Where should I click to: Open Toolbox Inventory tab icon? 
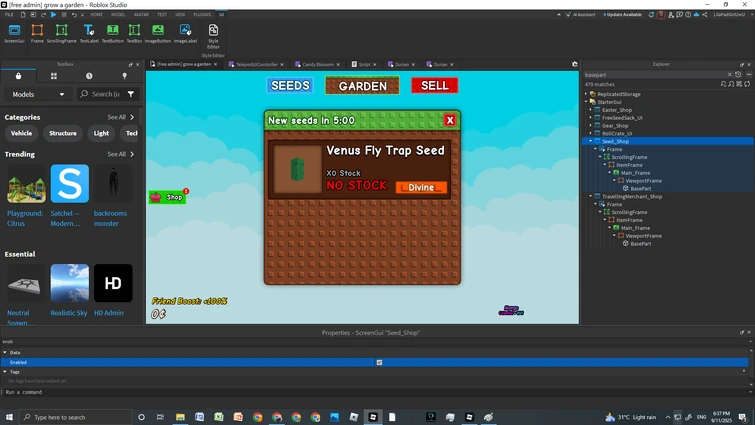click(x=53, y=76)
